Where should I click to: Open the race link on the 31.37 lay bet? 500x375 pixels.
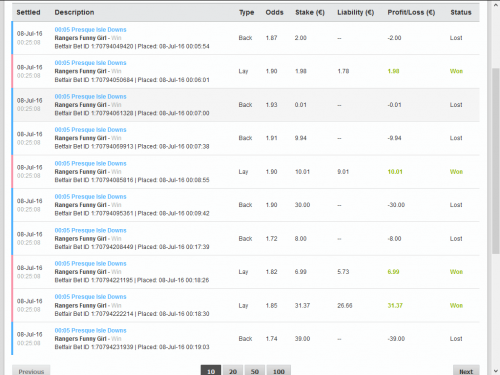tap(90, 297)
